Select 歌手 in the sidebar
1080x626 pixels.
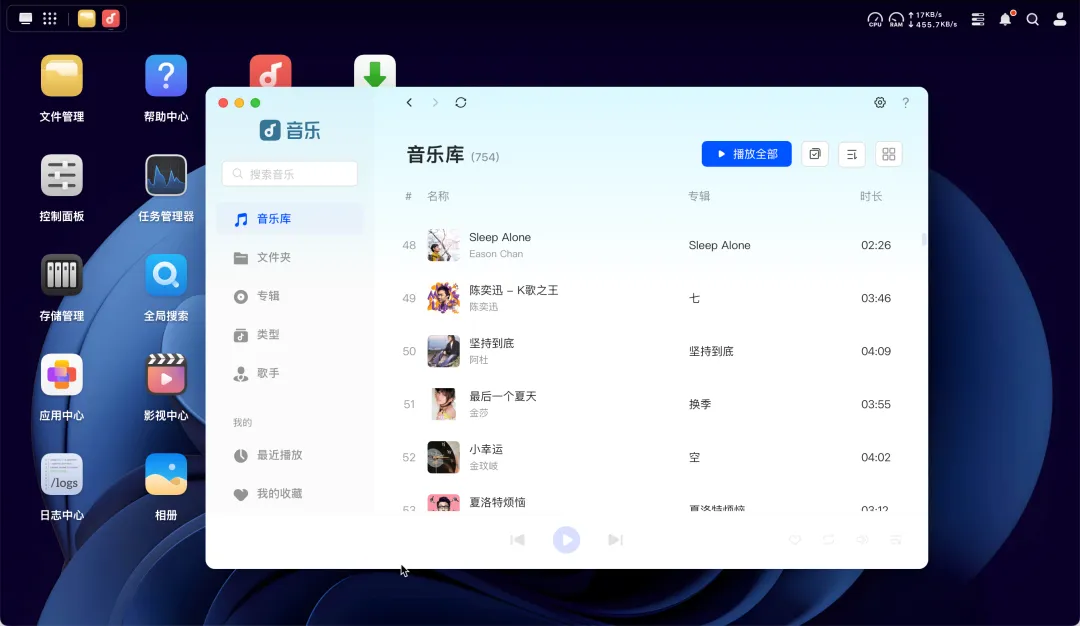(x=290, y=373)
